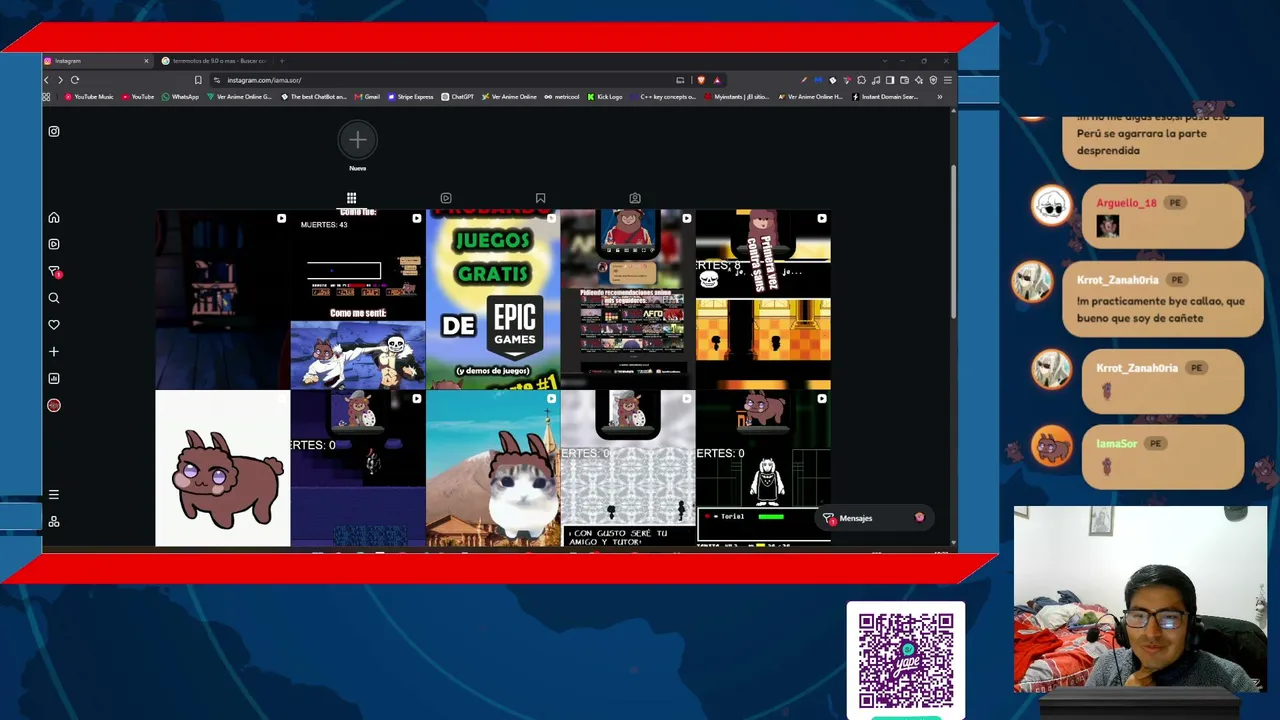Open the Juegos Gratis de Epic Games post
The width and height of the screenshot is (1280, 720).
[493, 299]
